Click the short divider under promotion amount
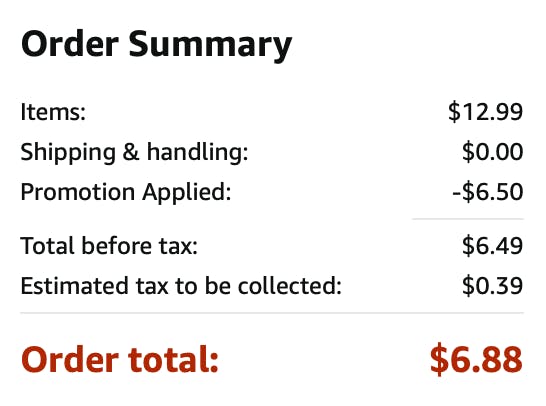 pyautogui.click(x=468, y=219)
